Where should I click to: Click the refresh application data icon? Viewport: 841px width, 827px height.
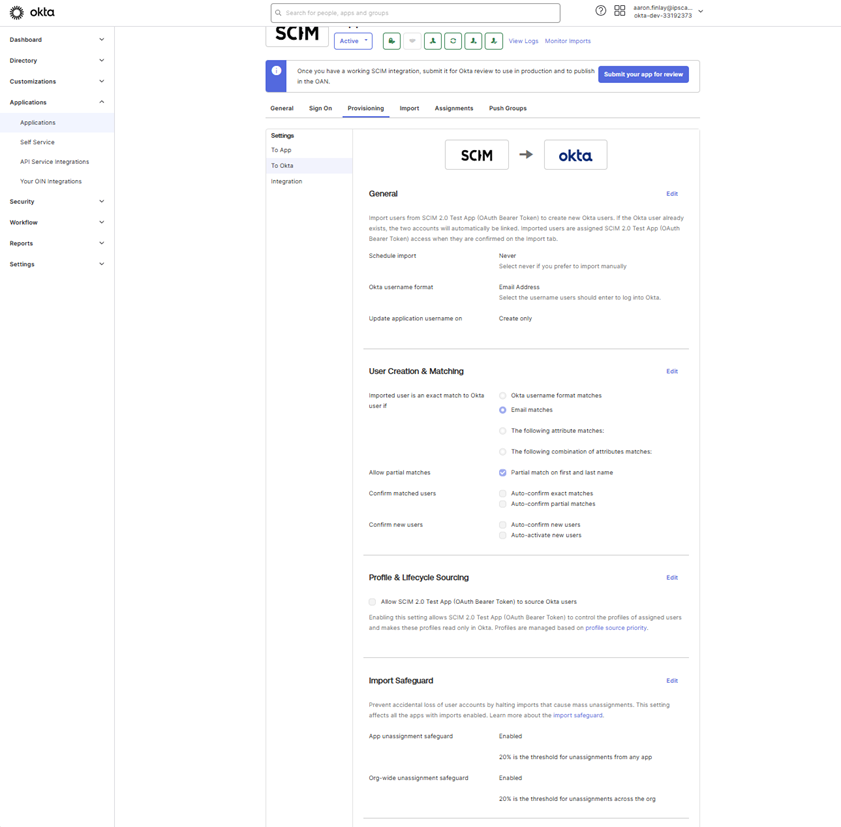[x=453, y=41]
